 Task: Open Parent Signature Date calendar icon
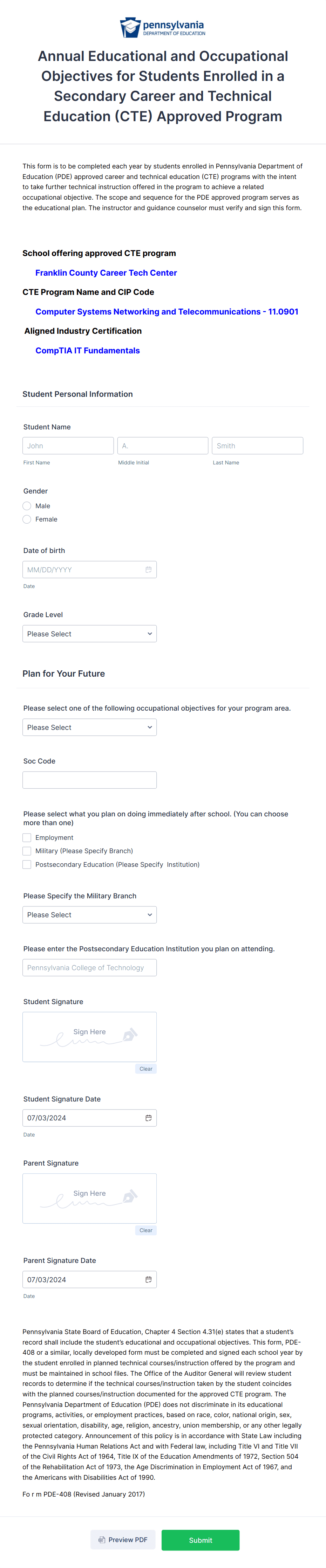click(148, 1279)
